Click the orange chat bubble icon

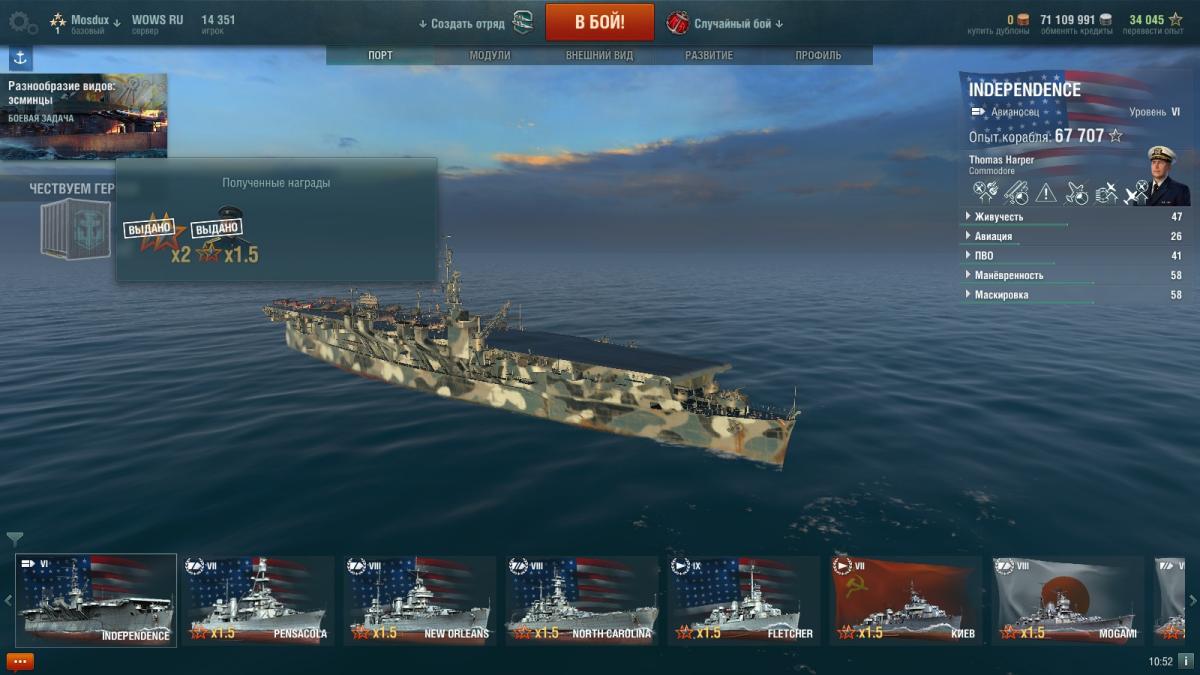click(x=20, y=661)
